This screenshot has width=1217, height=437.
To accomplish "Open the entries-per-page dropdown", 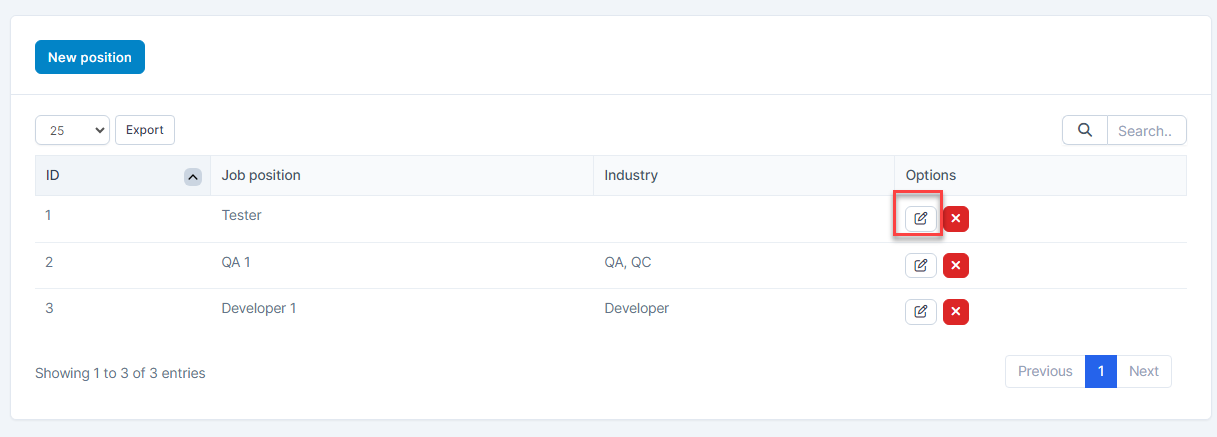I will point(72,130).
